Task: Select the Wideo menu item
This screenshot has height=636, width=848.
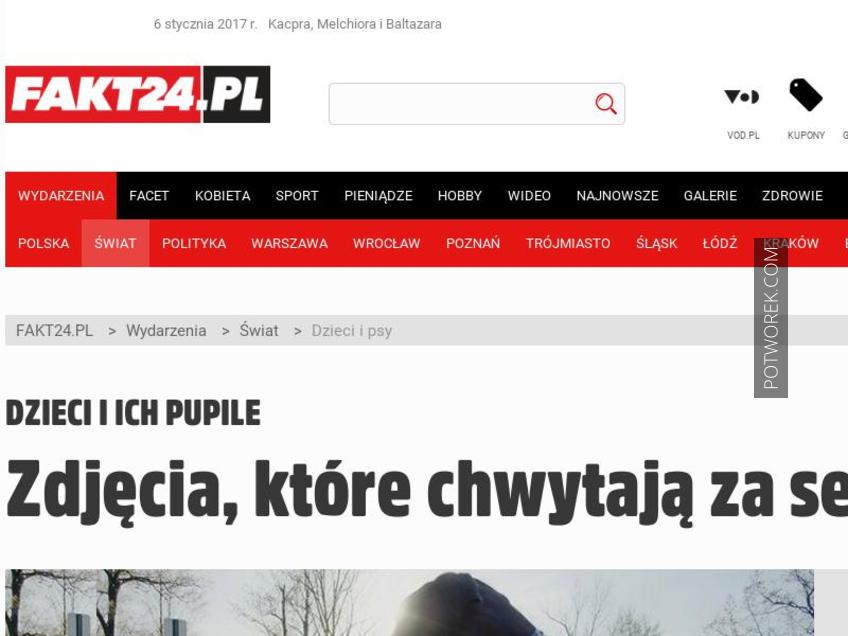Action: [x=529, y=196]
